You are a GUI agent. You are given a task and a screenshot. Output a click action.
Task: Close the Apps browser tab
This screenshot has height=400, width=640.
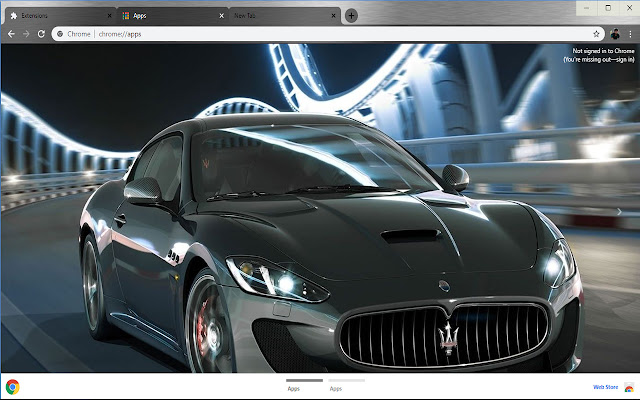(222, 16)
